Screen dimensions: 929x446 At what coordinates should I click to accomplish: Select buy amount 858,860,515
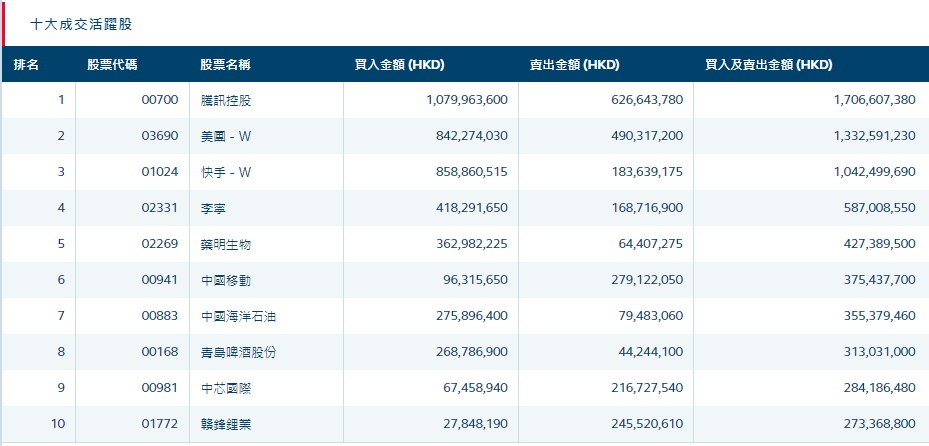tap(472, 172)
